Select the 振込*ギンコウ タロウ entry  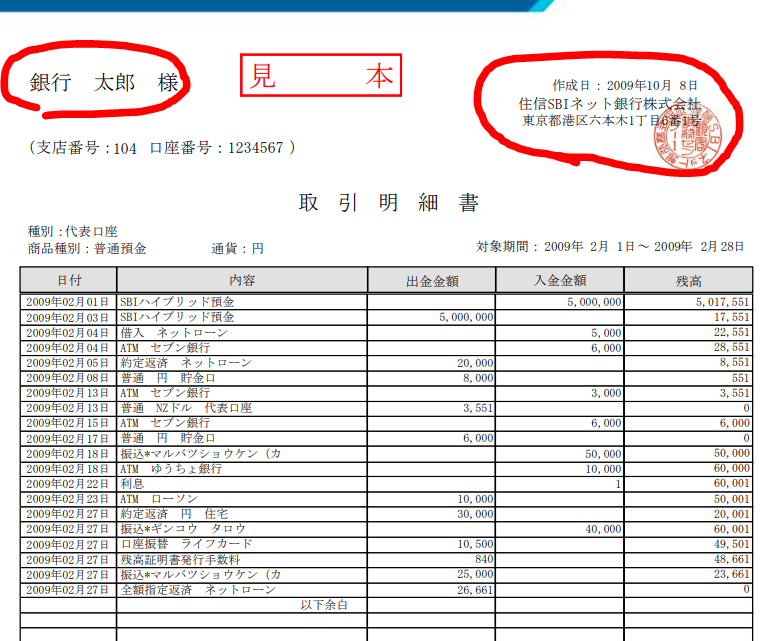183,529
